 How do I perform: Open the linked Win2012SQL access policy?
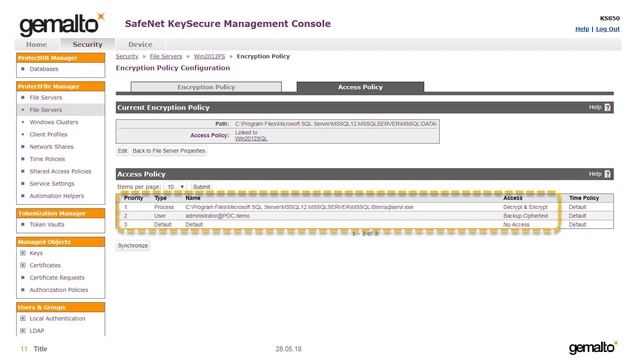251,139
